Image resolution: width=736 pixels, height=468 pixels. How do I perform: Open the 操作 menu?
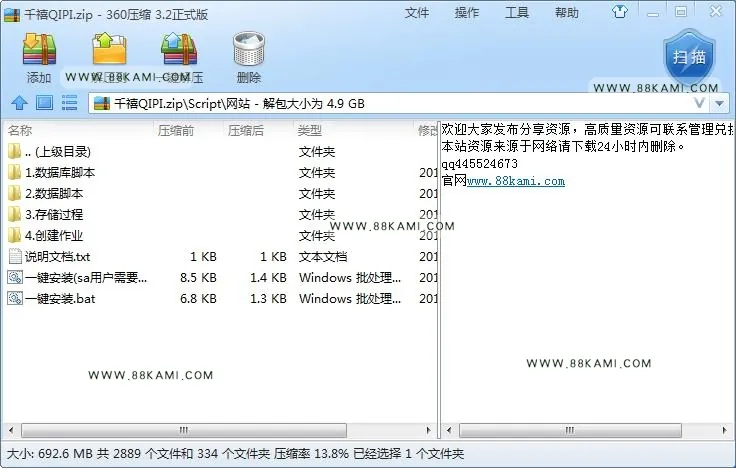467,13
